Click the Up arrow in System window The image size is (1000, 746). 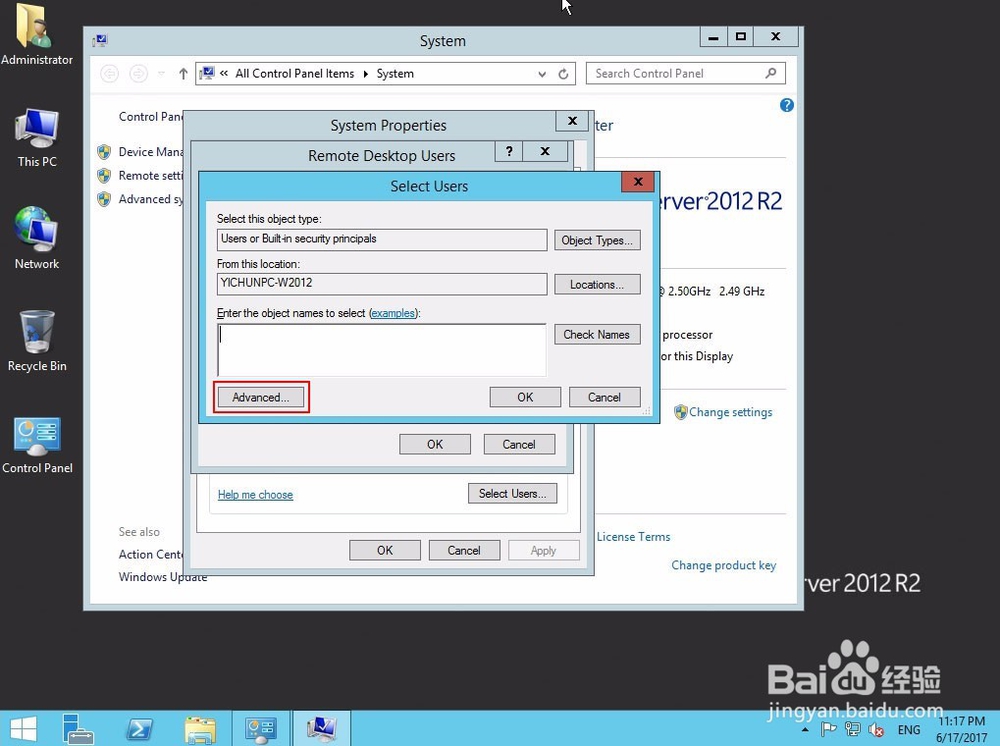click(183, 74)
